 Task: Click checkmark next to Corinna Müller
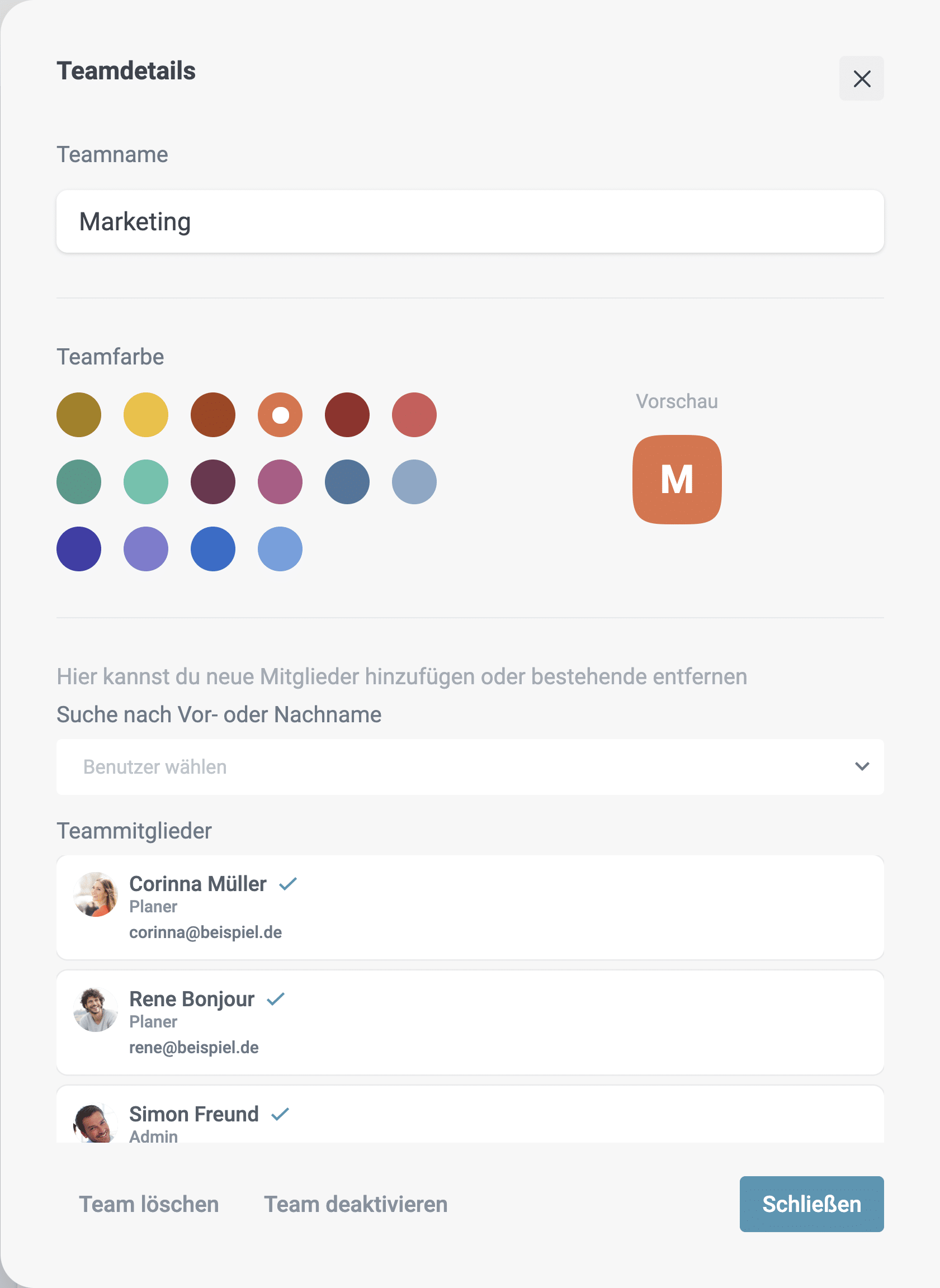(x=288, y=883)
